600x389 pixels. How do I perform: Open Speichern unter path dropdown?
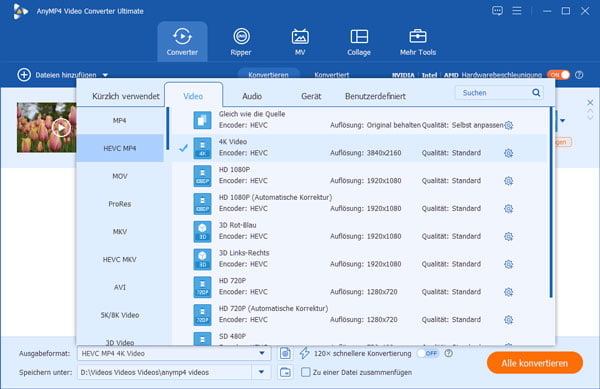click(x=261, y=372)
